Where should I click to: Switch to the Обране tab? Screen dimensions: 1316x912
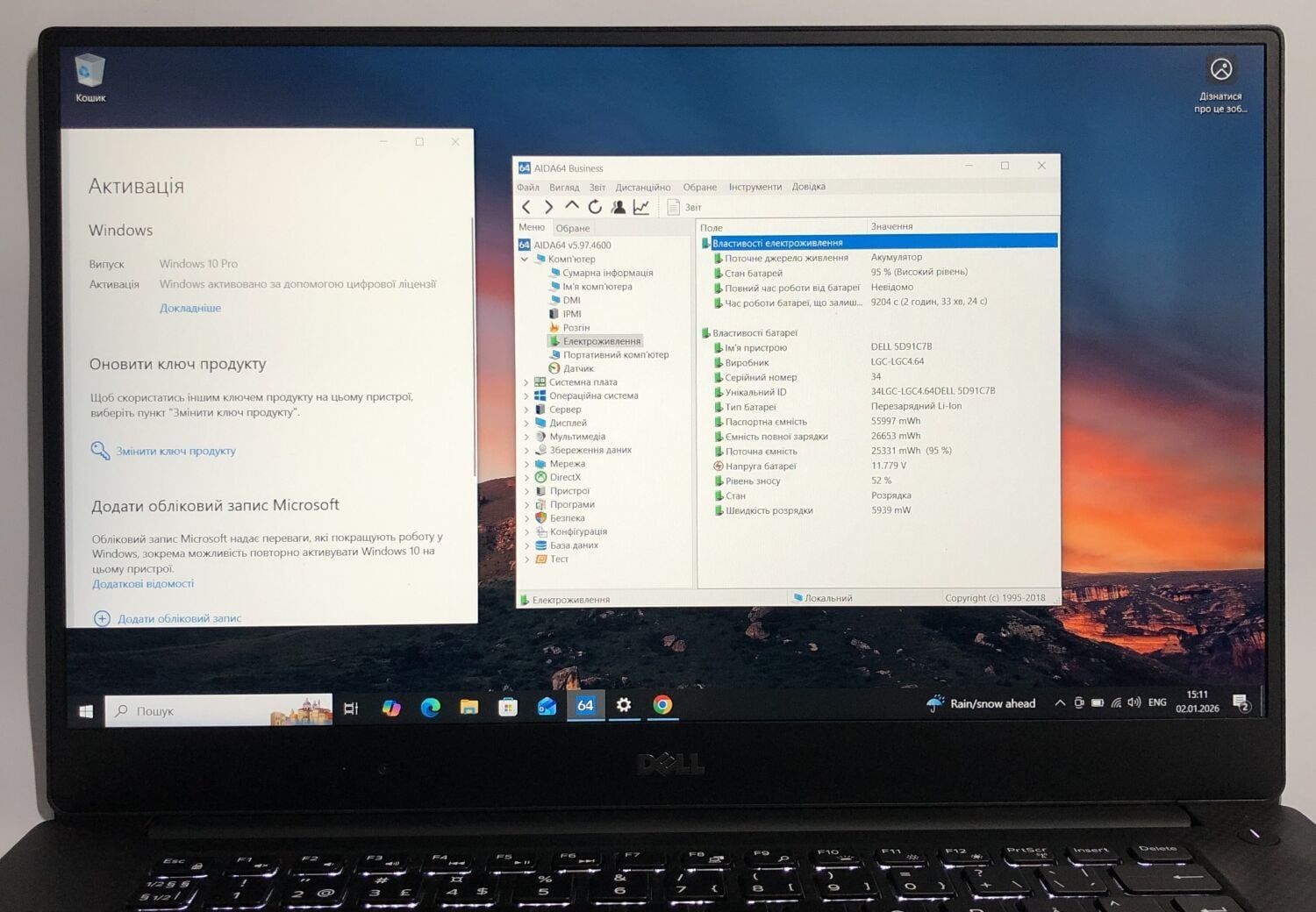point(572,228)
